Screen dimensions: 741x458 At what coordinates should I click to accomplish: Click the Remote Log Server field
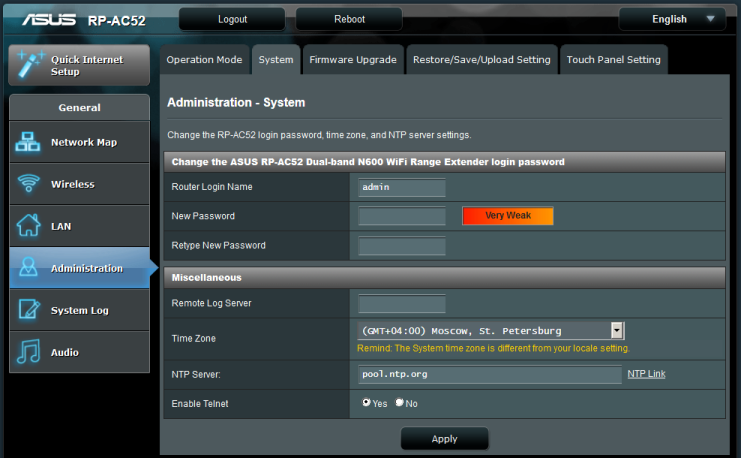click(402, 303)
